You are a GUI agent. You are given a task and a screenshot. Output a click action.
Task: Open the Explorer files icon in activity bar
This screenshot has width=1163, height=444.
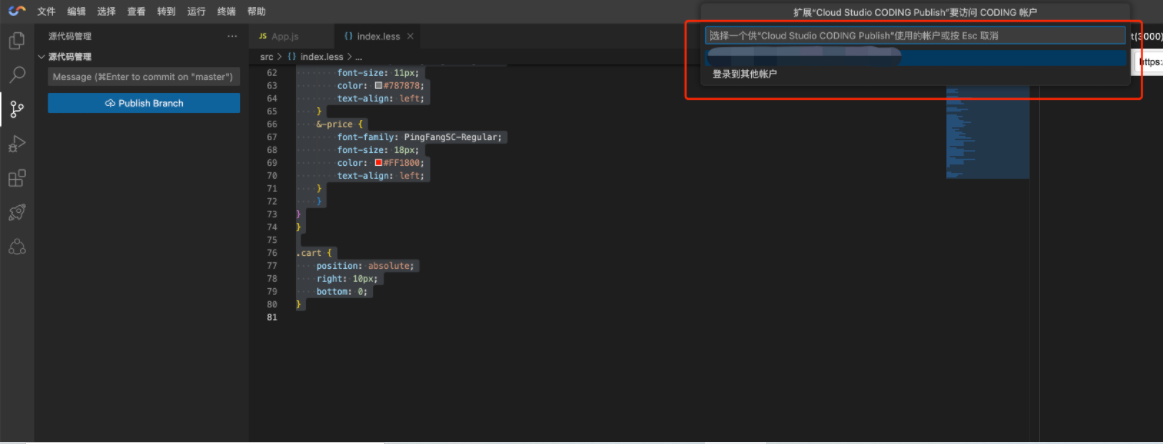click(17, 41)
